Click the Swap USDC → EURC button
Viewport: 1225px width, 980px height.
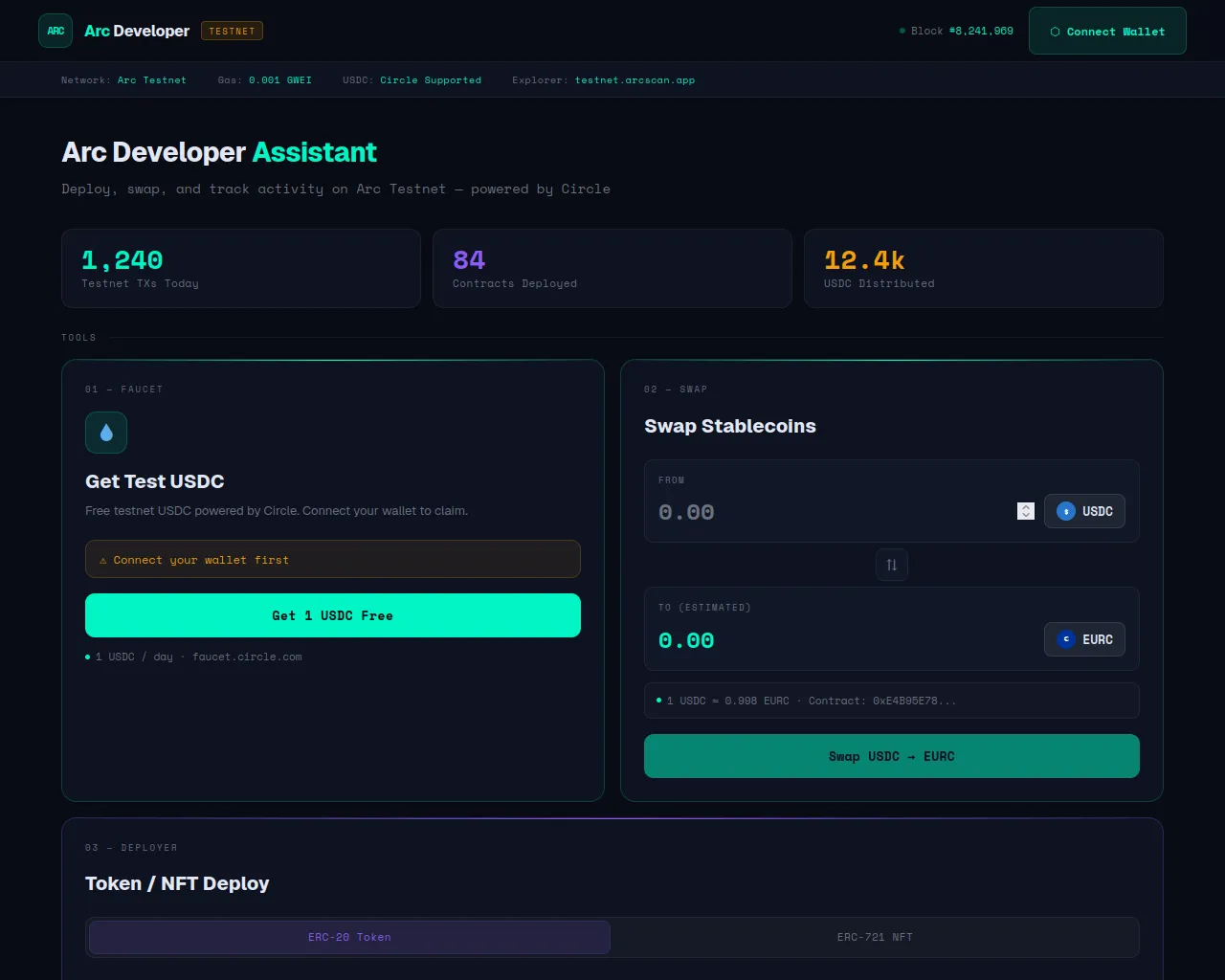pyautogui.click(x=892, y=756)
